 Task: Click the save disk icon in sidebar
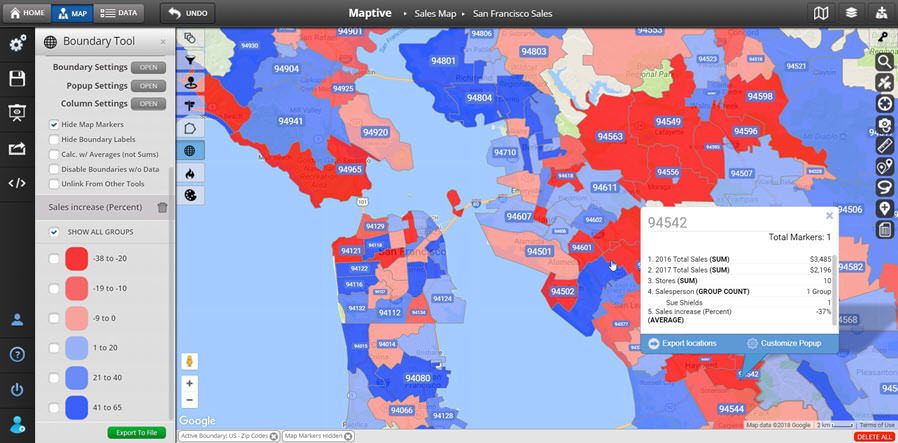pos(17,79)
